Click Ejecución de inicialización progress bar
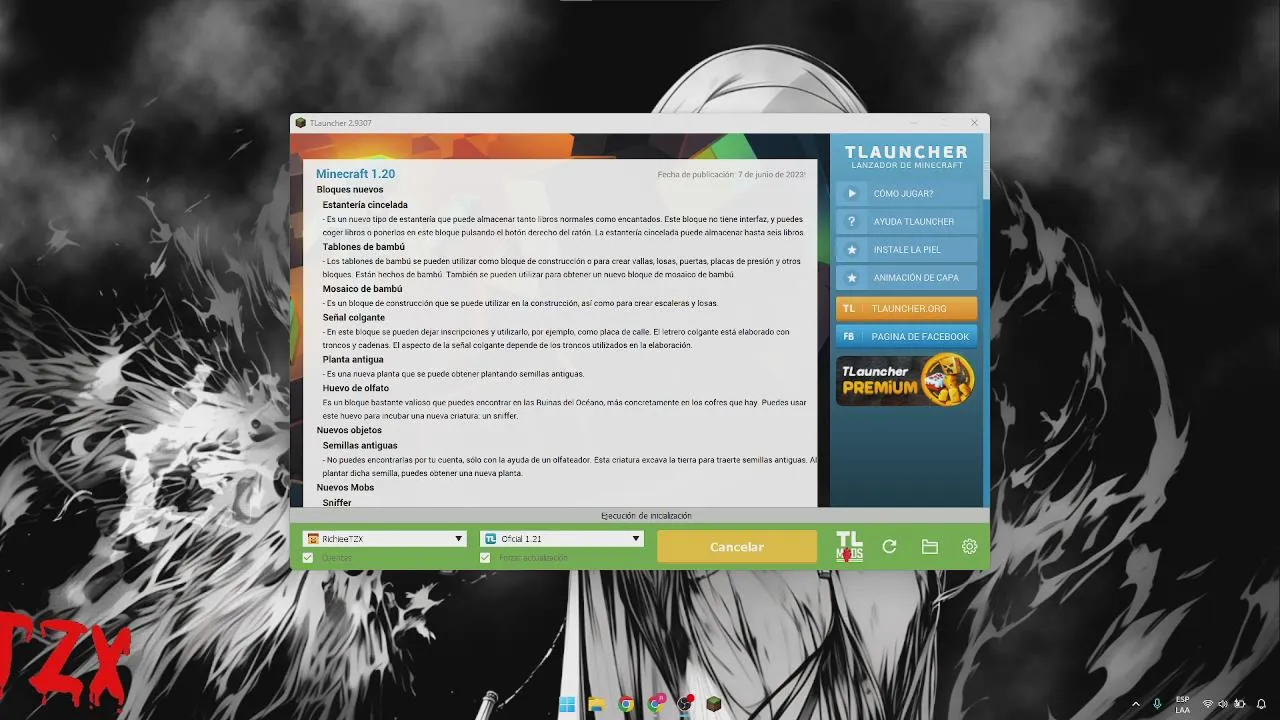Screen dimensions: 1280x720 click(639, 516)
